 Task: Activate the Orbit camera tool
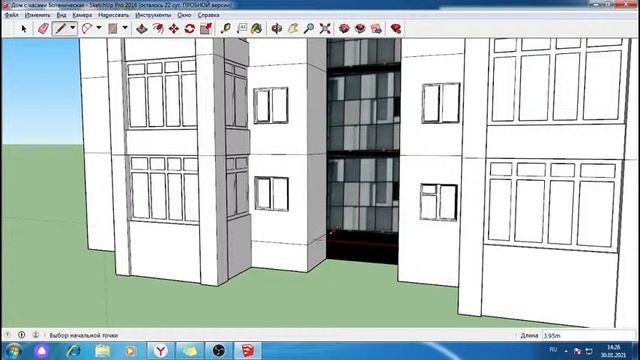pyautogui.click(x=277, y=29)
